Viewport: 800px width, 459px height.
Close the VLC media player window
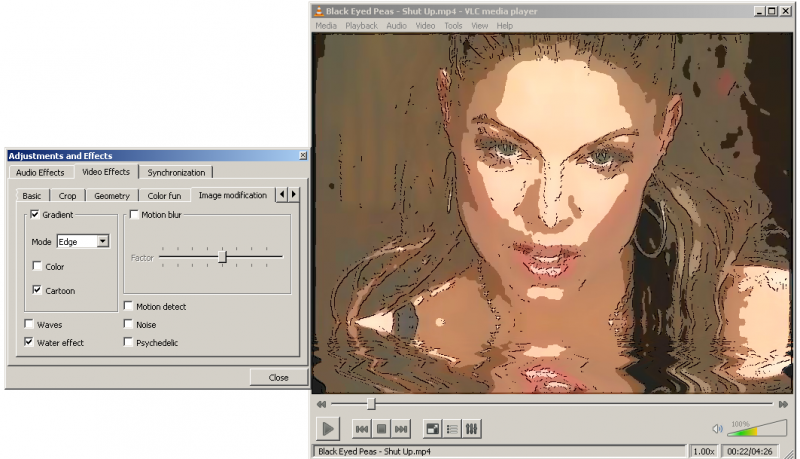point(785,11)
